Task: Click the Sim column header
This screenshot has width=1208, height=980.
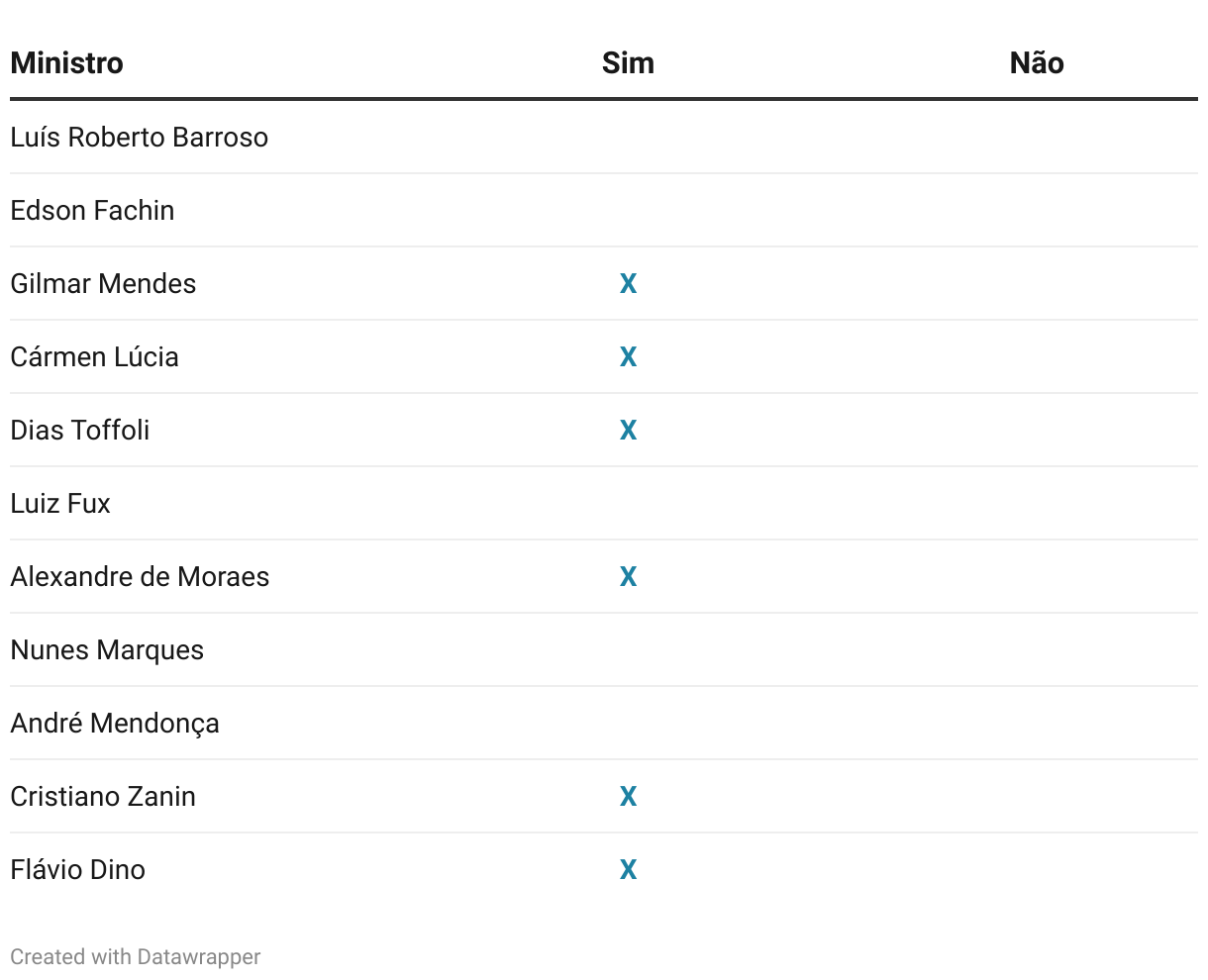Action: click(x=628, y=63)
